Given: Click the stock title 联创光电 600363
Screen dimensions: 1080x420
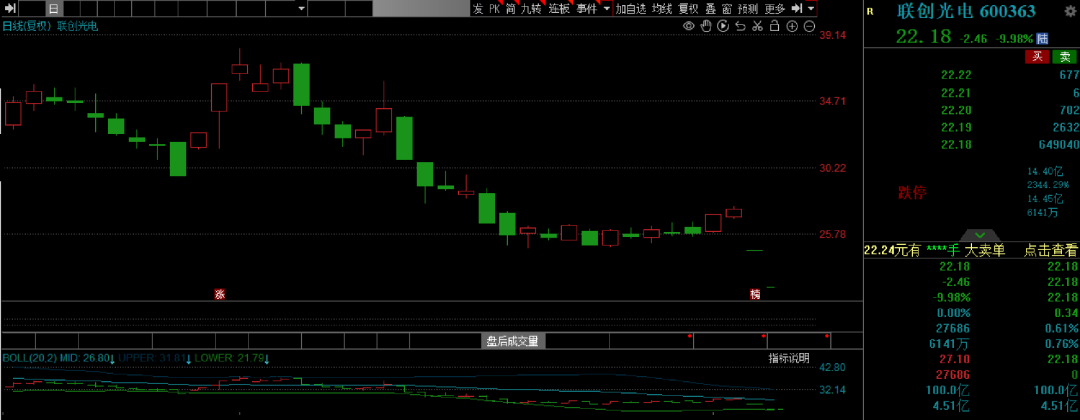Looking at the screenshot, I should click(966, 11).
